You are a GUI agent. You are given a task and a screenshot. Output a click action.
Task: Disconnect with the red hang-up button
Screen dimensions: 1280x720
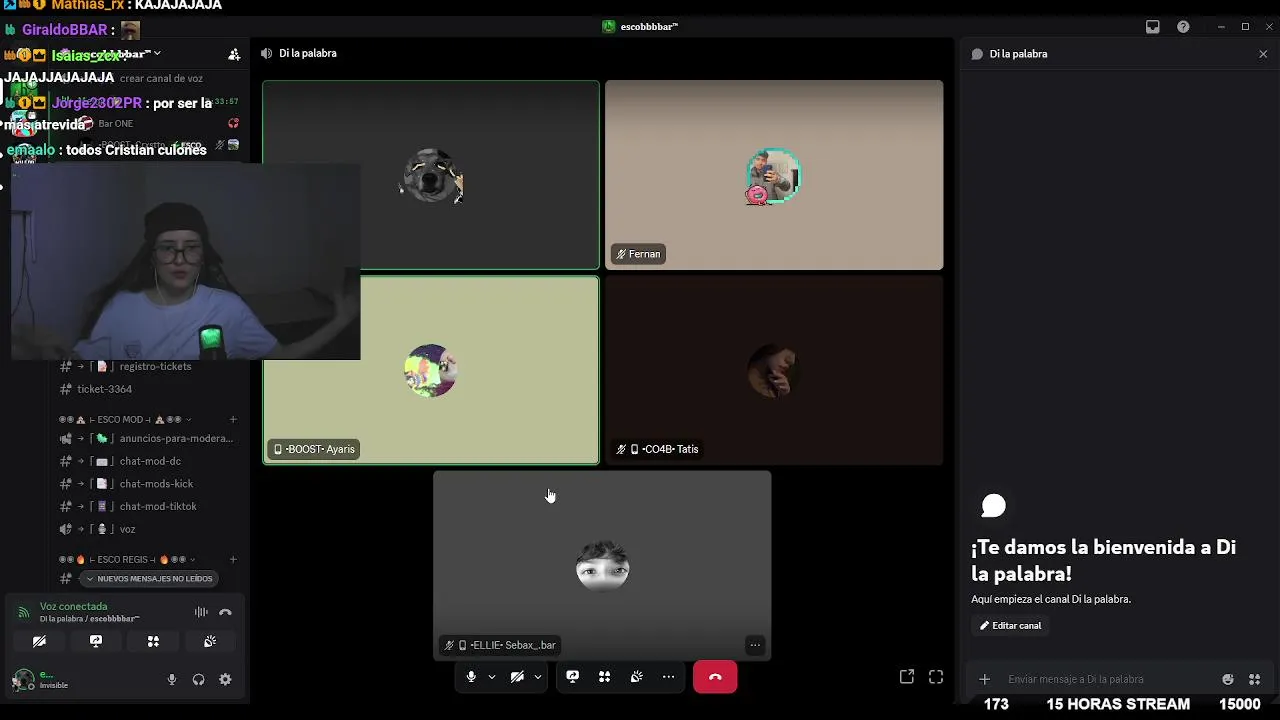(x=715, y=677)
